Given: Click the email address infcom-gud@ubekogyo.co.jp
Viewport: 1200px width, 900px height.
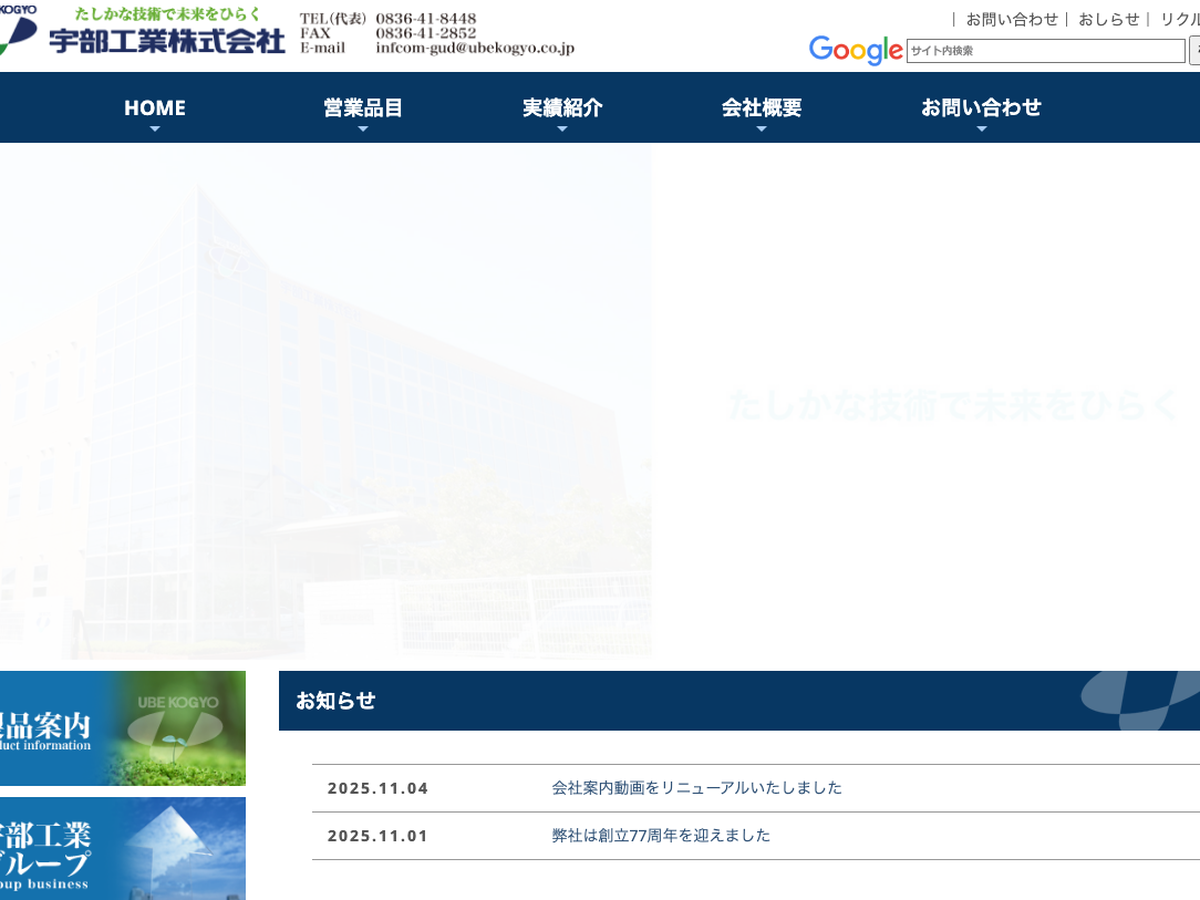Looking at the screenshot, I should click(x=475, y=48).
